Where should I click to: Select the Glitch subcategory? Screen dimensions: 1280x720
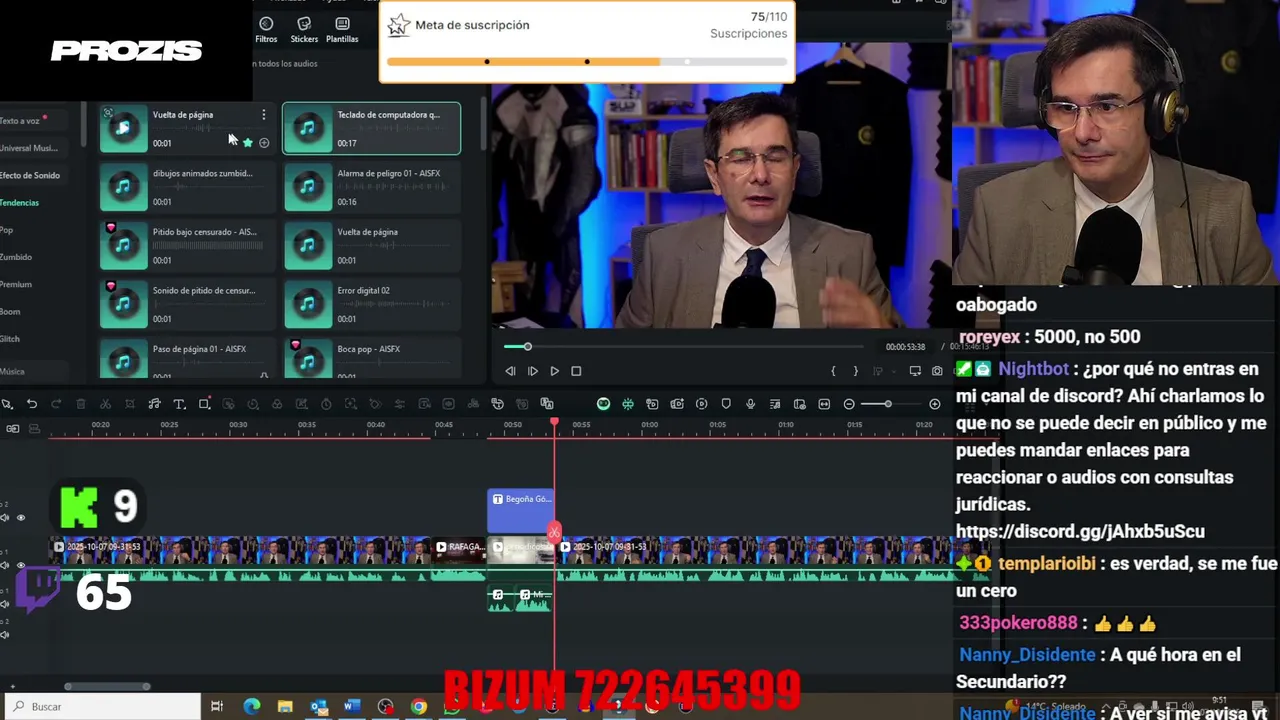point(10,339)
